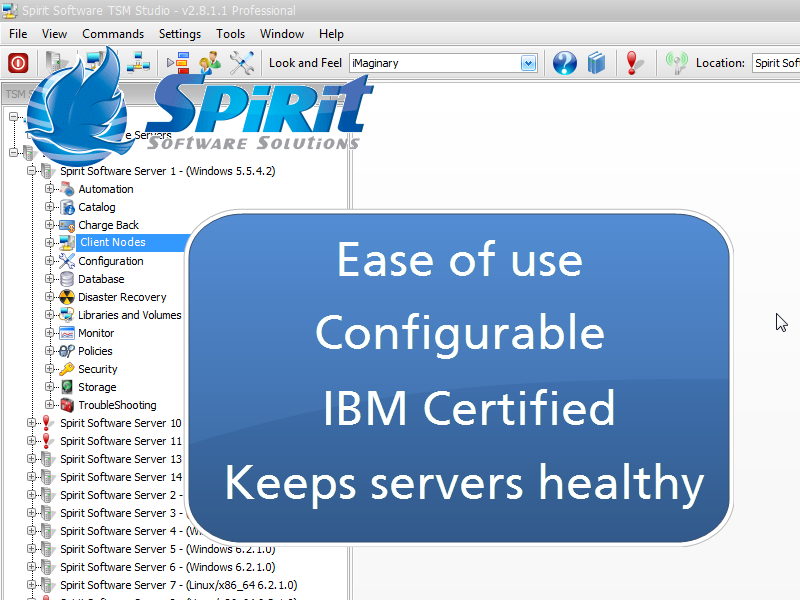The image size is (800, 600).
Task: Open the books documentation icon
Action: (596, 63)
